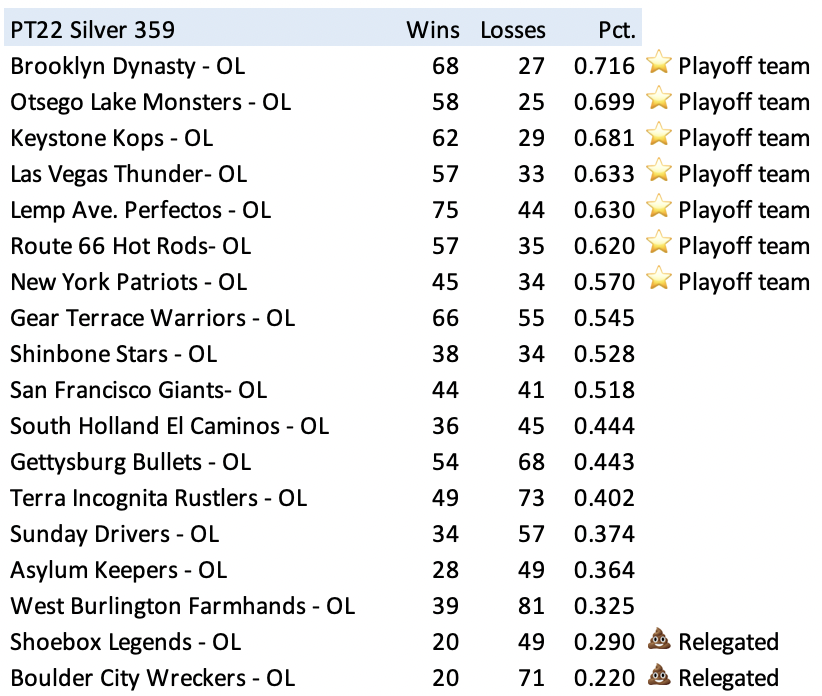Click the relegated emoji for Shoebox Legends

click(x=658, y=641)
